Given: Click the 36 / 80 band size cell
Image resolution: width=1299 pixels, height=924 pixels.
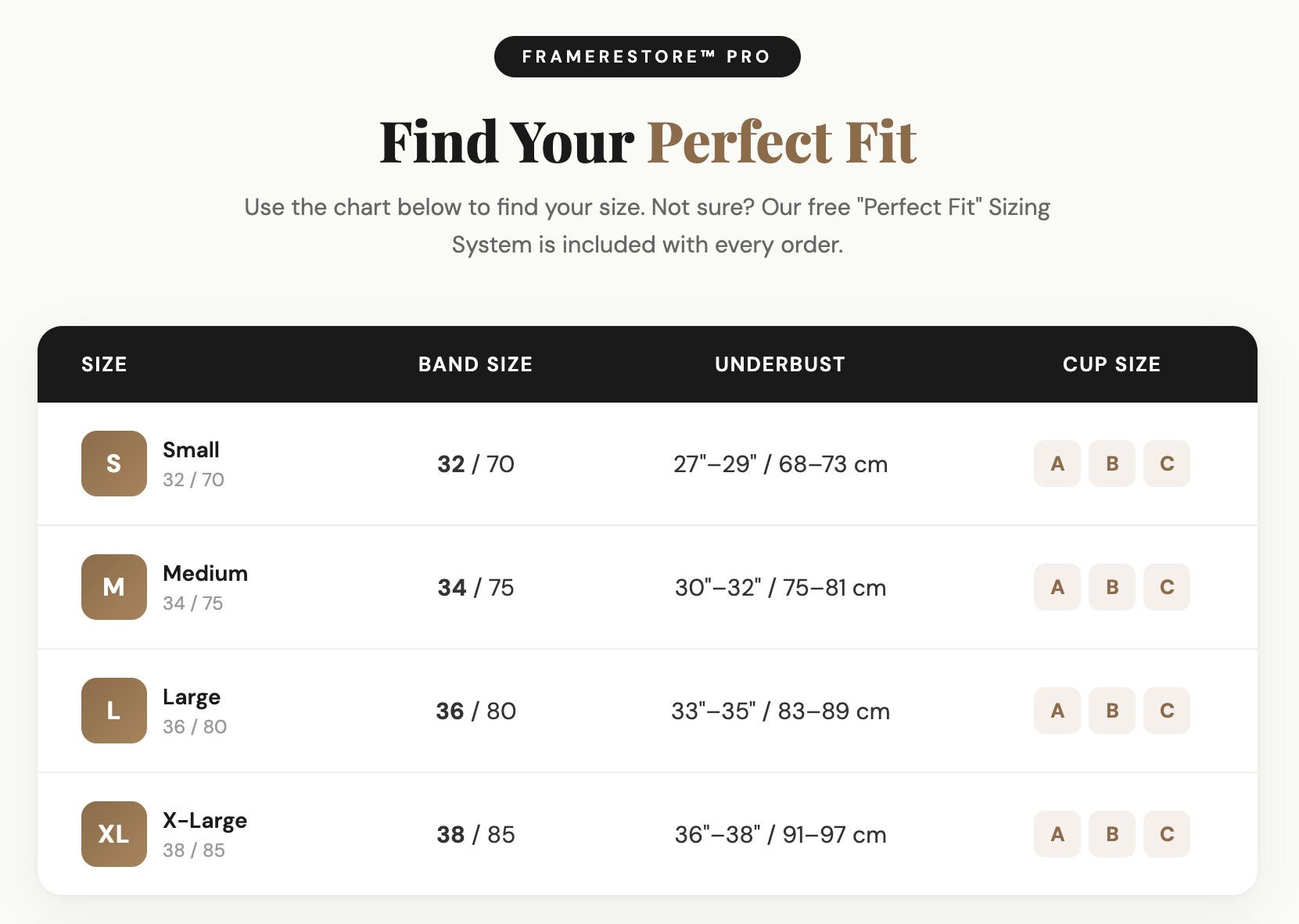Looking at the screenshot, I should 475,711.
